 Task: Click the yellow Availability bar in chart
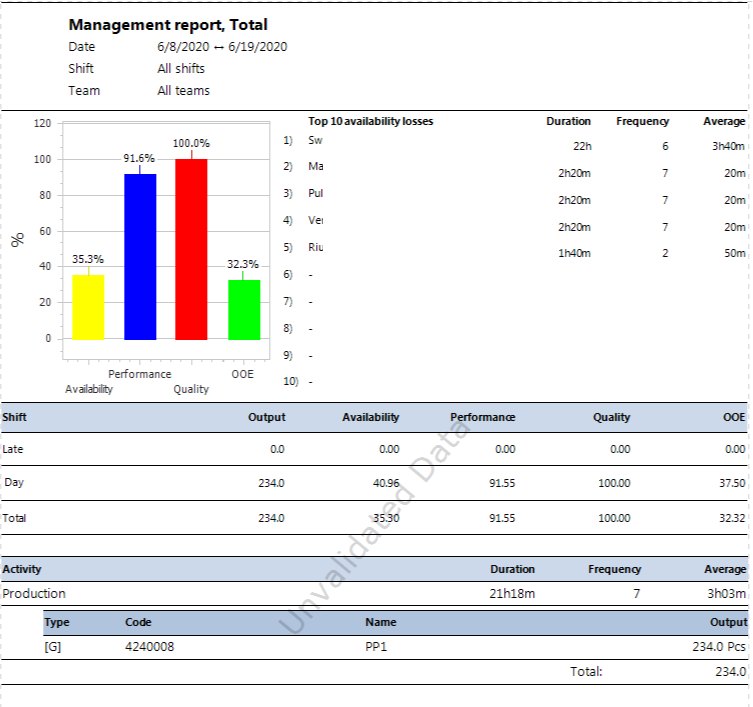pyautogui.click(x=88, y=307)
